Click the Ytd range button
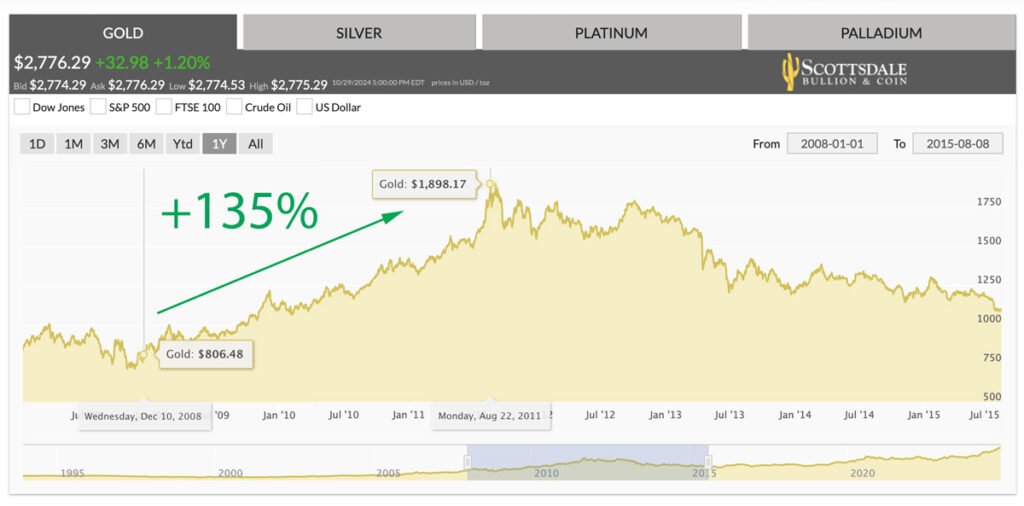Image resolution: width=1024 pixels, height=506 pixels. (x=182, y=144)
